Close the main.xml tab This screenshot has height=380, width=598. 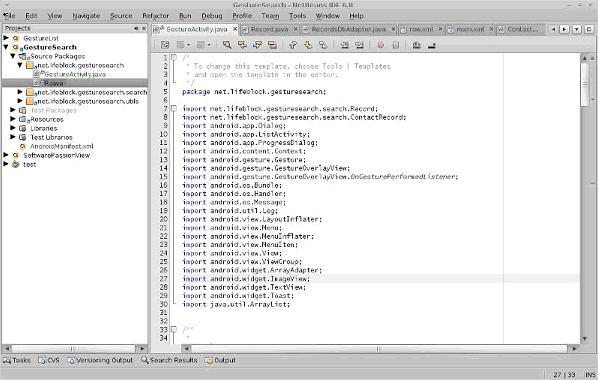[491, 29]
